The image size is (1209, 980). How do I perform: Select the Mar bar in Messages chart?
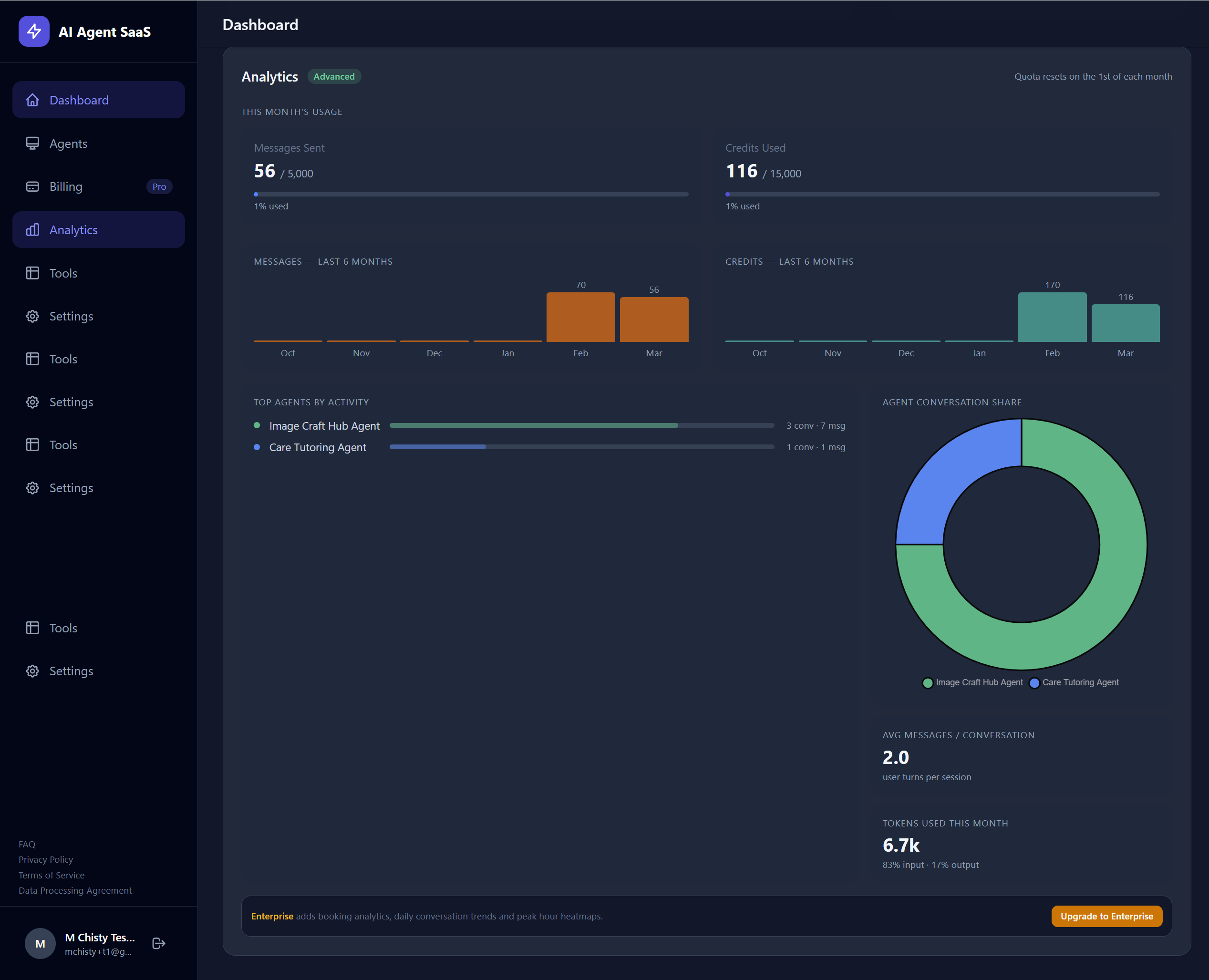tap(653, 319)
